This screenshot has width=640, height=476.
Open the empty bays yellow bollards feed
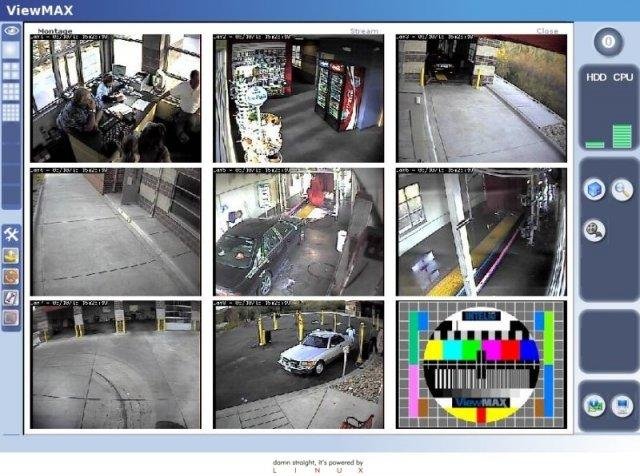pos(116,365)
